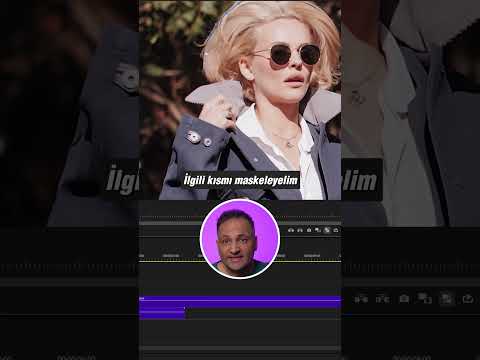
Task: Click the blurred large overlapping-screens icon in the right background
Action: pyautogui.click(x=425, y=299)
